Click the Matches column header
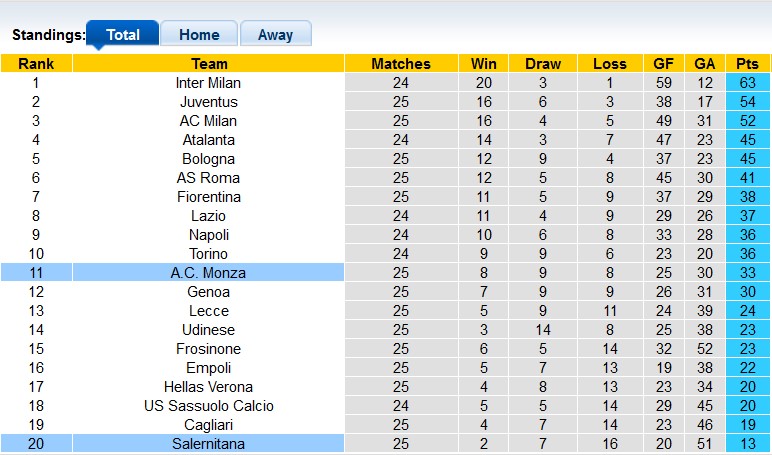The height and width of the screenshot is (455, 772). (x=401, y=64)
